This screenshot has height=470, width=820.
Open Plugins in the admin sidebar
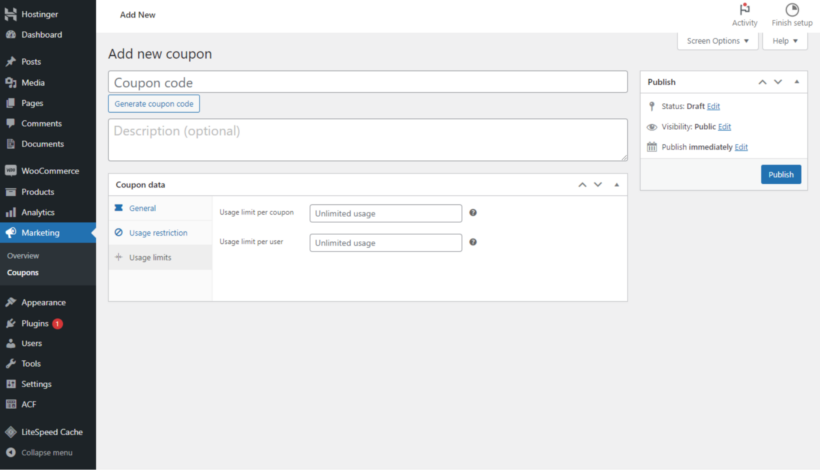coord(35,323)
